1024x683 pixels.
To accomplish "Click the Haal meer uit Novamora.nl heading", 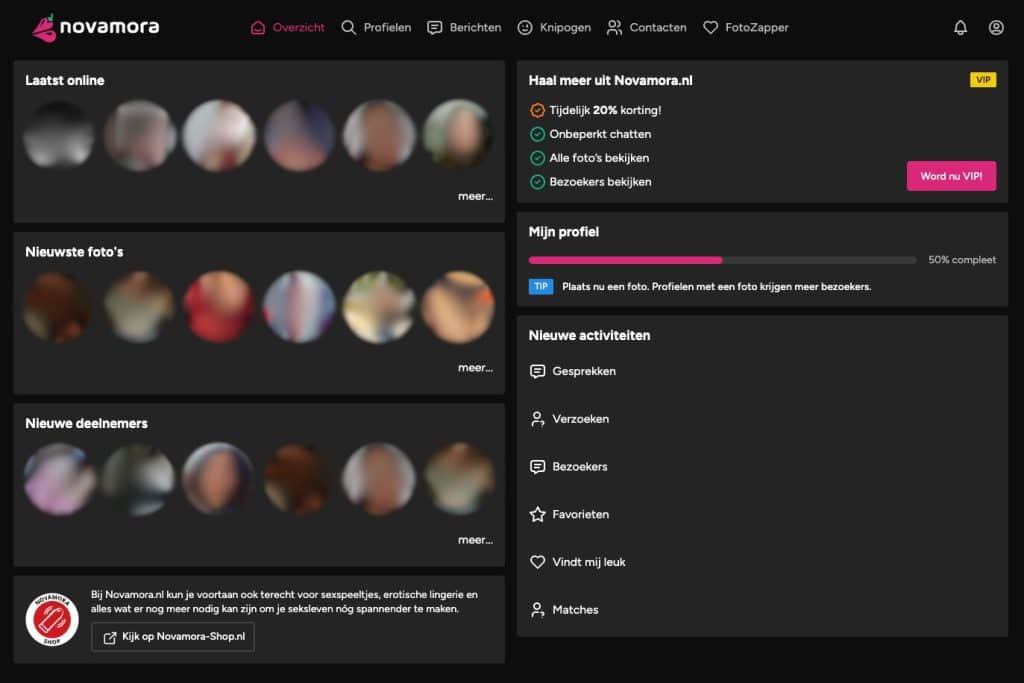I will pos(611,80).
